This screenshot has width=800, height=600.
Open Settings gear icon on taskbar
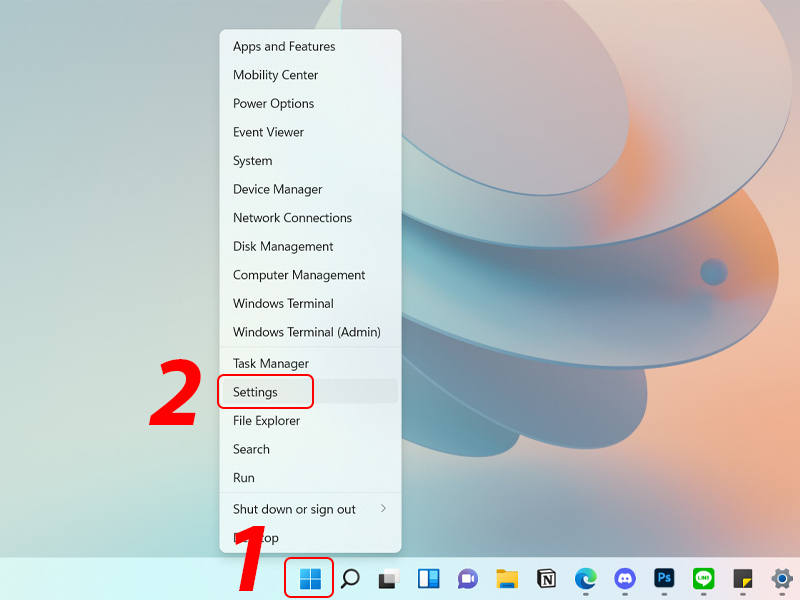pos(782,579)
